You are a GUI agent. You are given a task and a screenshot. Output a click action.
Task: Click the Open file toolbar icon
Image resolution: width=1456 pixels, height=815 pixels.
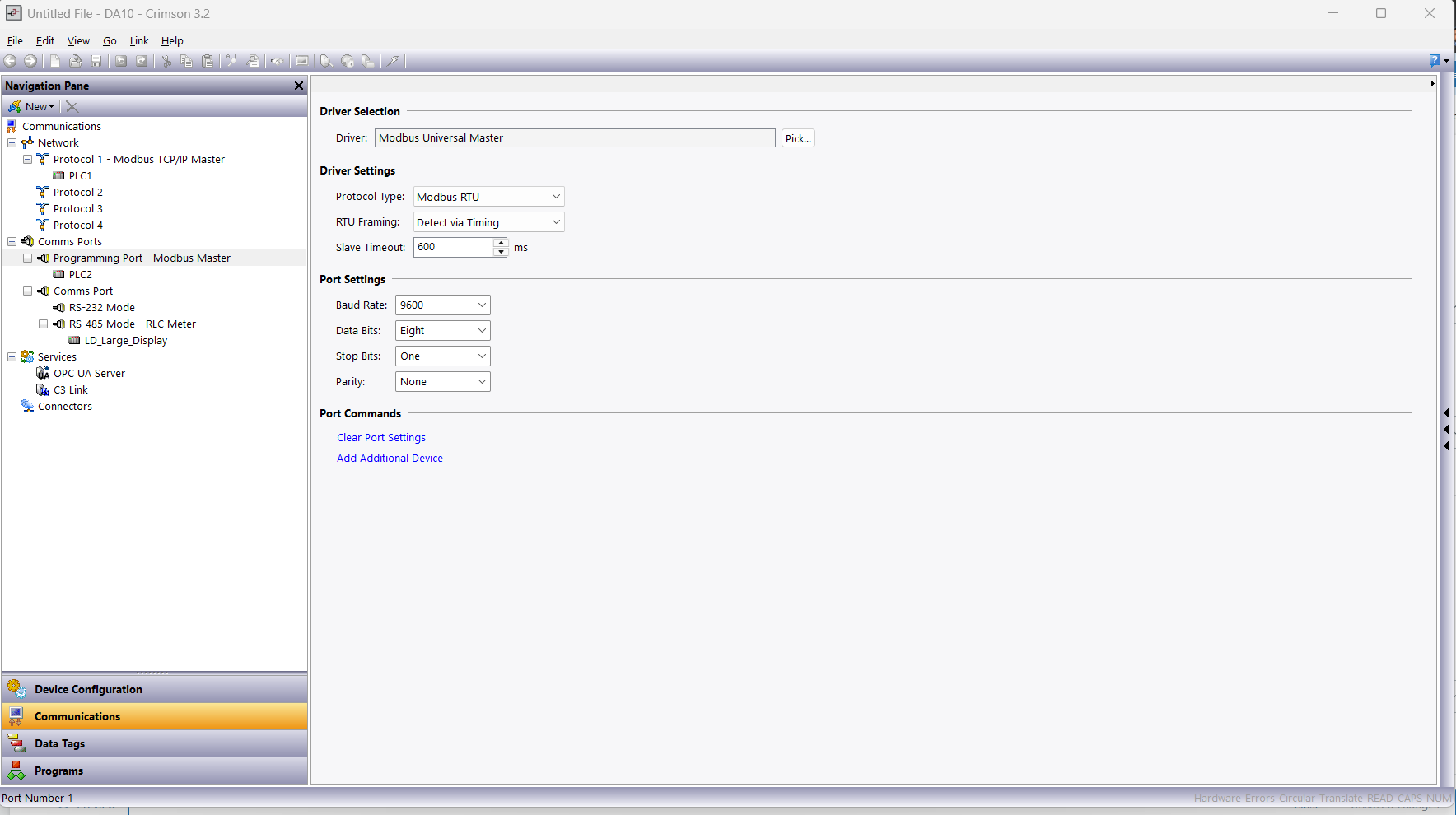click(x=75, y=61)
